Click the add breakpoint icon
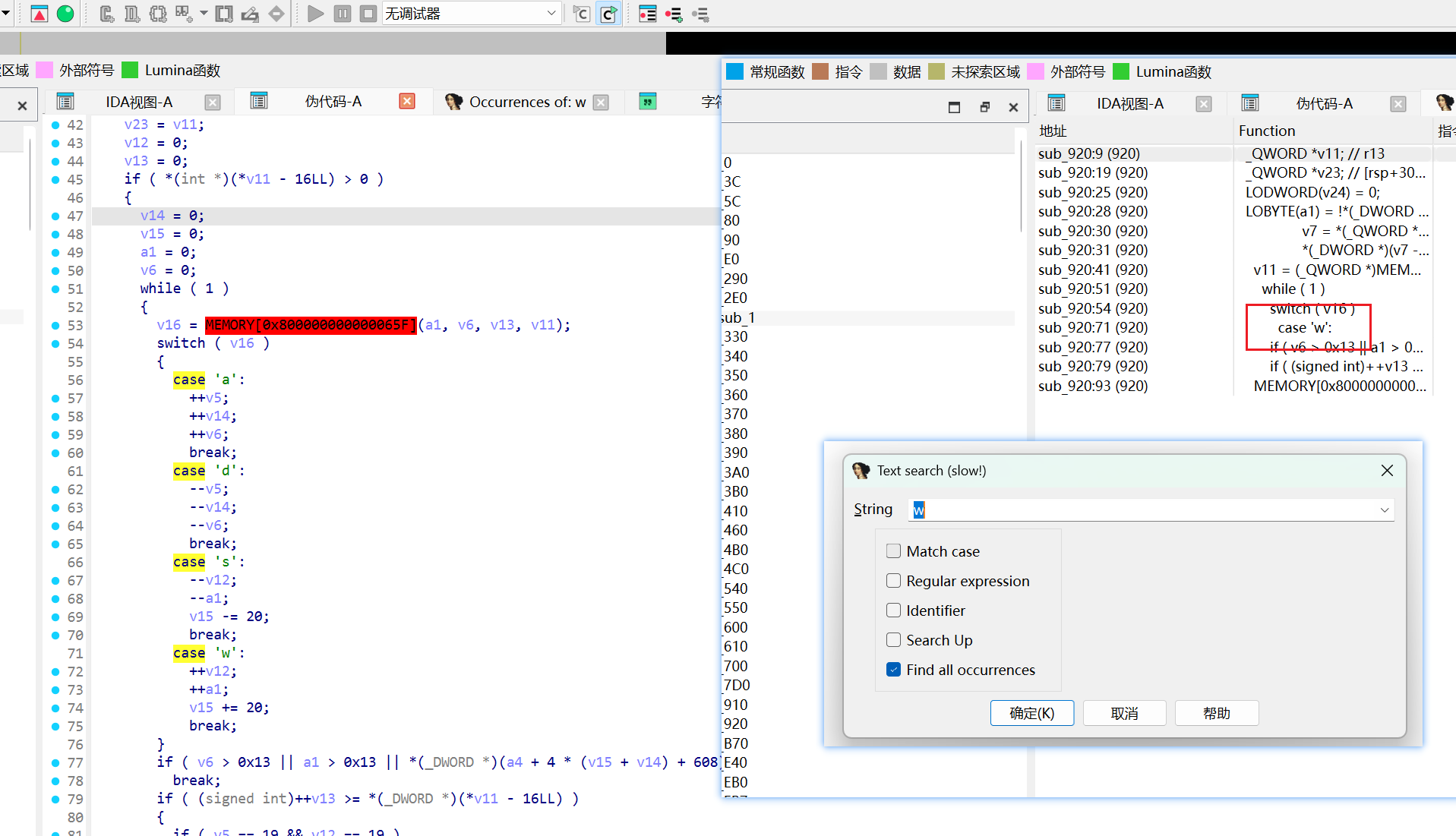1456x836 pixels. (x=673, y=14)
